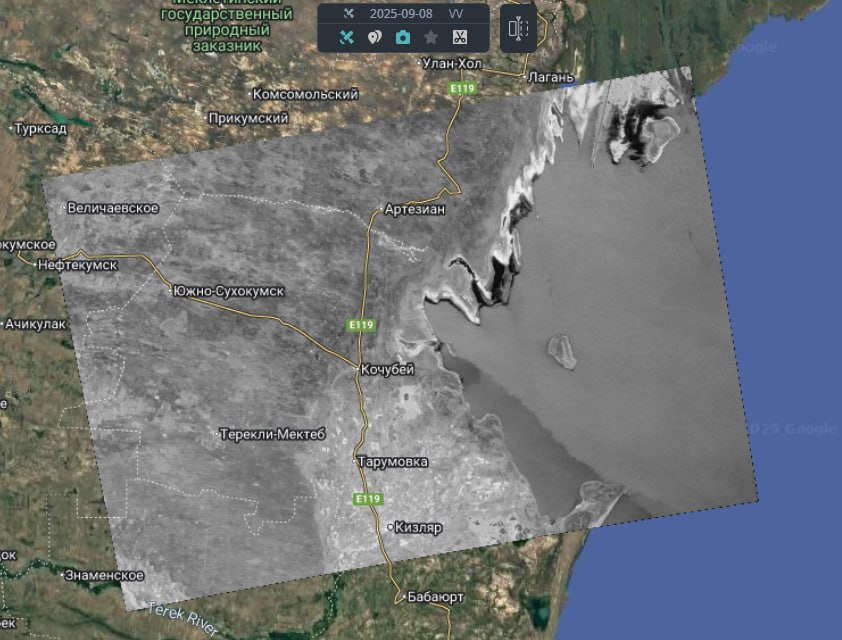Click the small satellite icon beside the date
Screen dimensions: 842x640
(348, 14)
